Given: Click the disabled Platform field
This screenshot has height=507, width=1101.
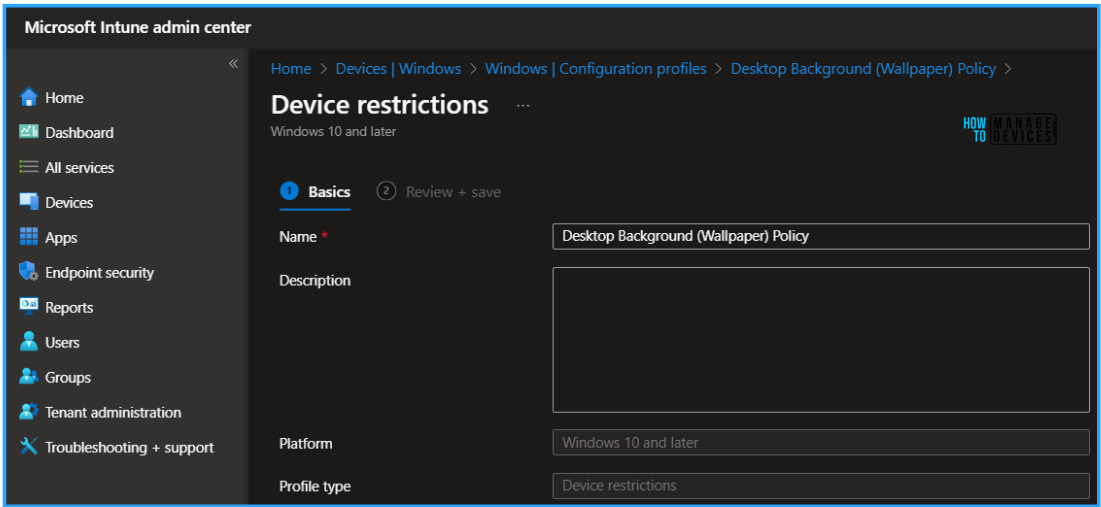Looking at the screenshot, I should point(821,443).
